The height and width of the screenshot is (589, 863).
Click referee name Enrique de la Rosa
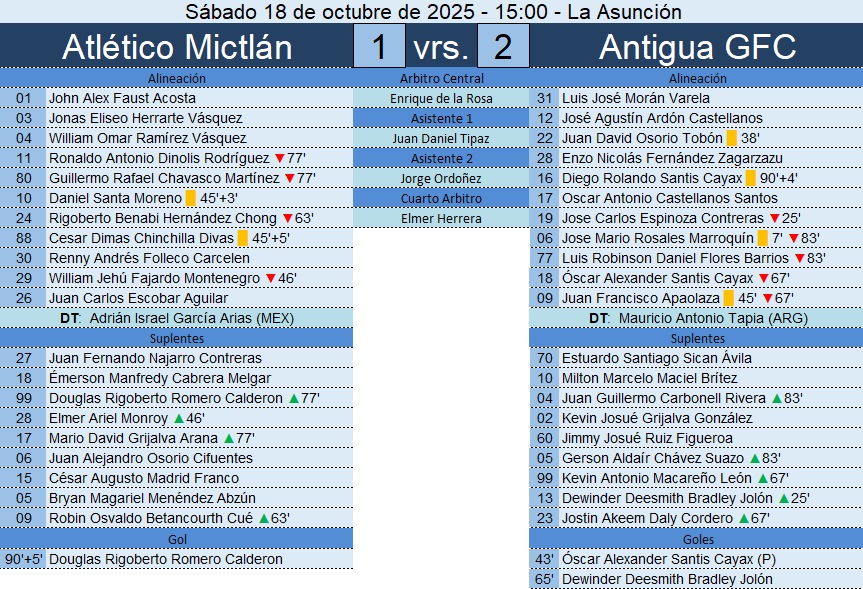441,98
